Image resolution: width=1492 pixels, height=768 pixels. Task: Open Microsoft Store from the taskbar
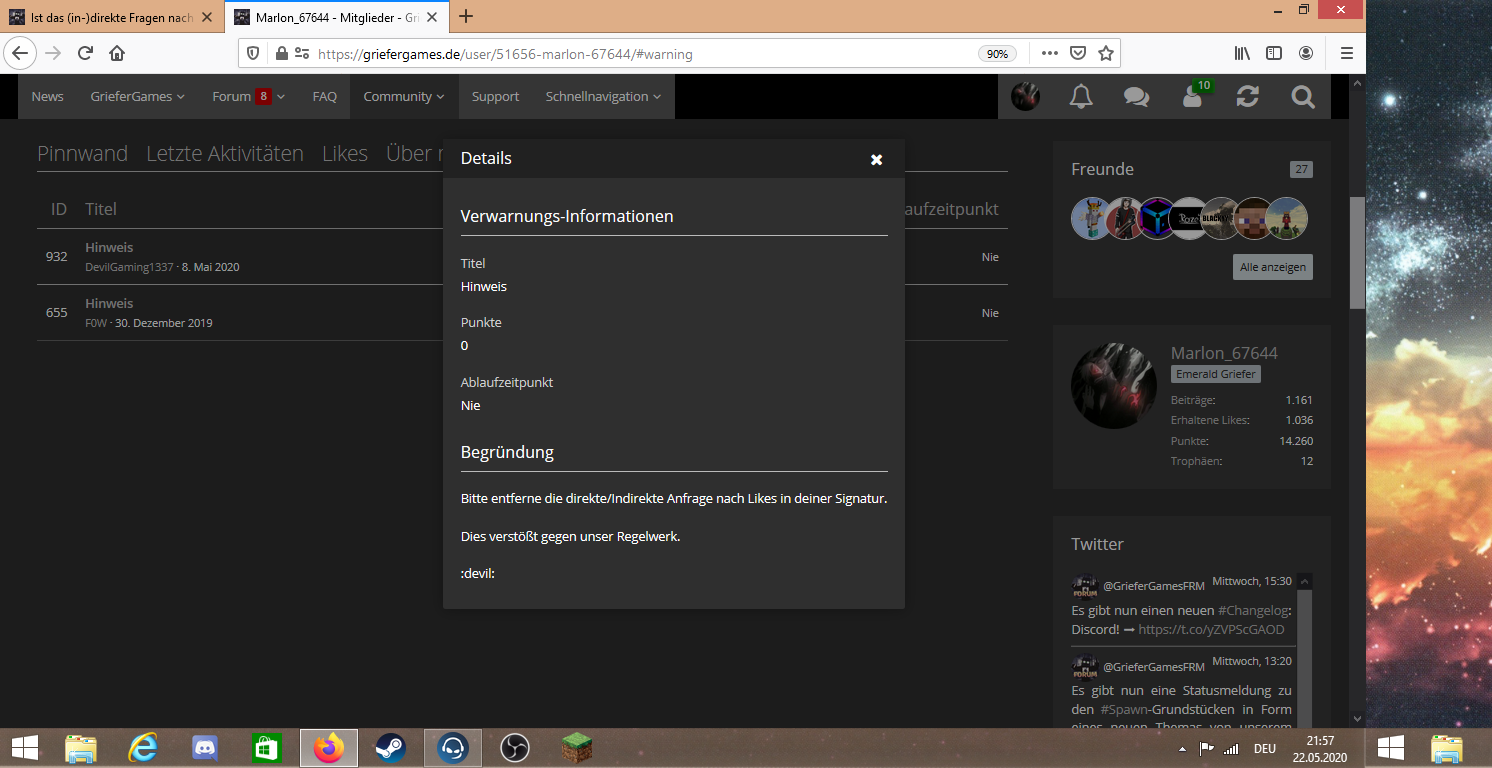coord(267,747)
